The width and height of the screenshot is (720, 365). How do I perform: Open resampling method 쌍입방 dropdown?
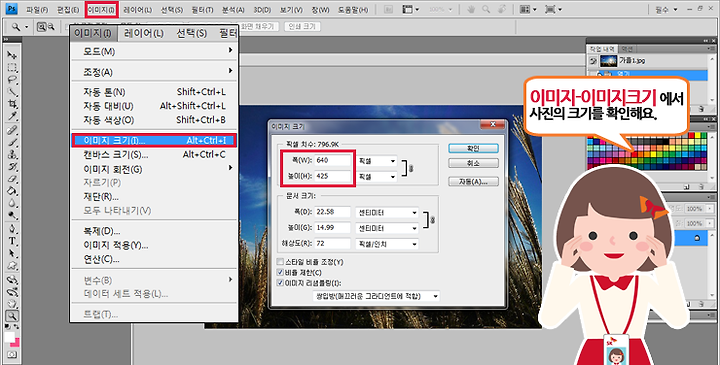(376, 296)
